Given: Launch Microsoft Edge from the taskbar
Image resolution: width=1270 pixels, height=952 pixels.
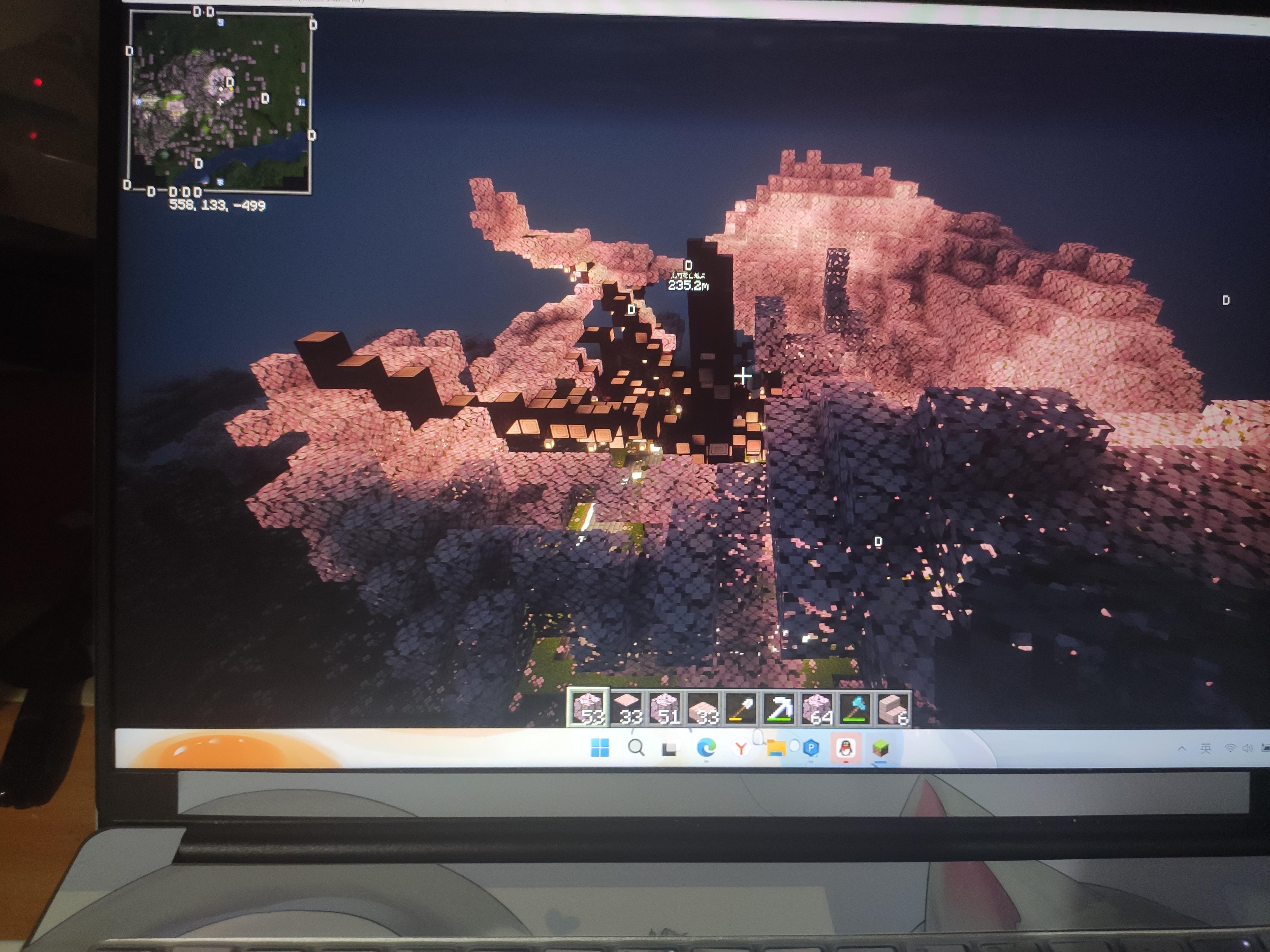Looking at the screenshot, I should [x=706, y=748].
